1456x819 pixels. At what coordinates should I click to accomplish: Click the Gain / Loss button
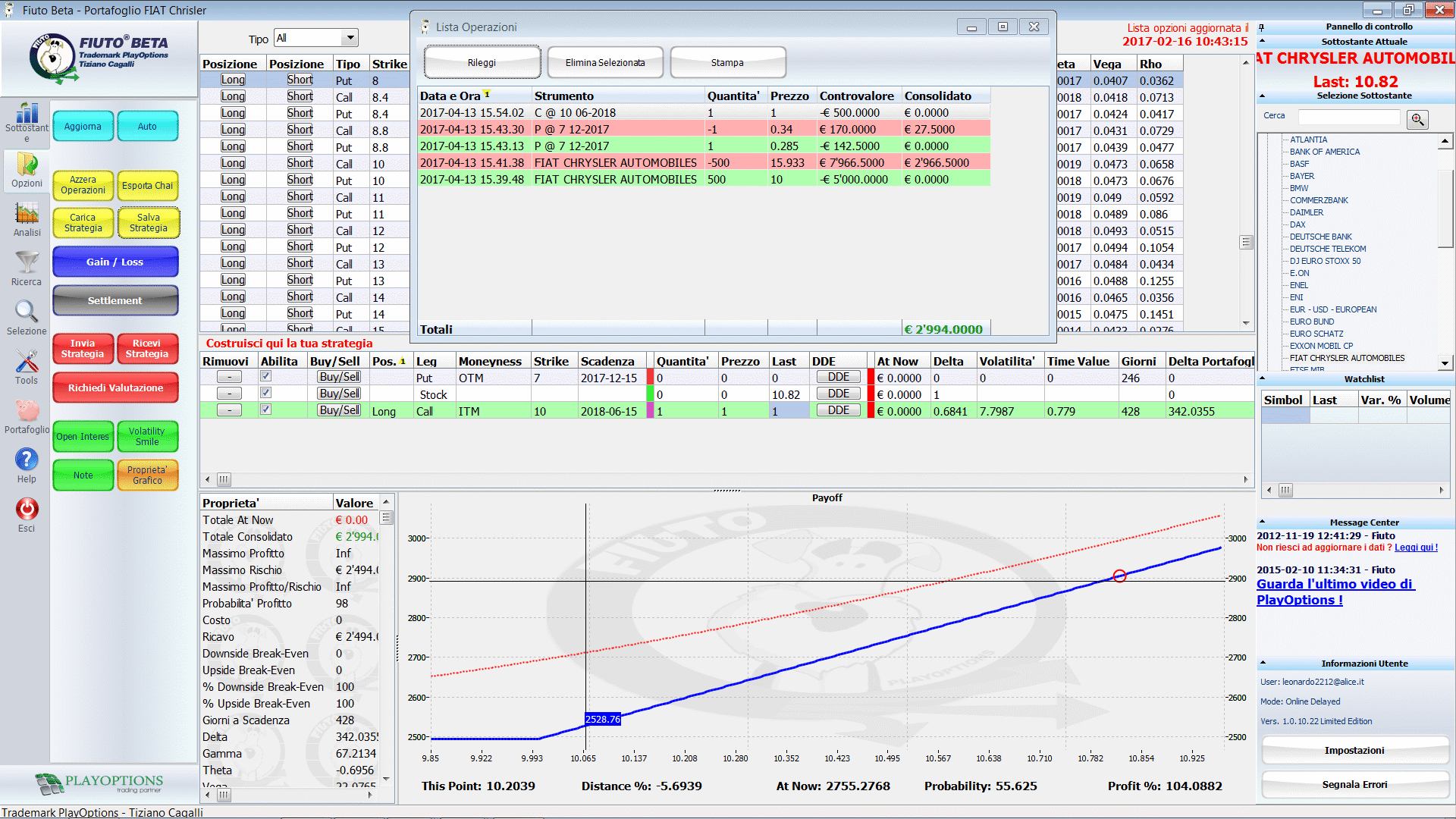(115, 262)
